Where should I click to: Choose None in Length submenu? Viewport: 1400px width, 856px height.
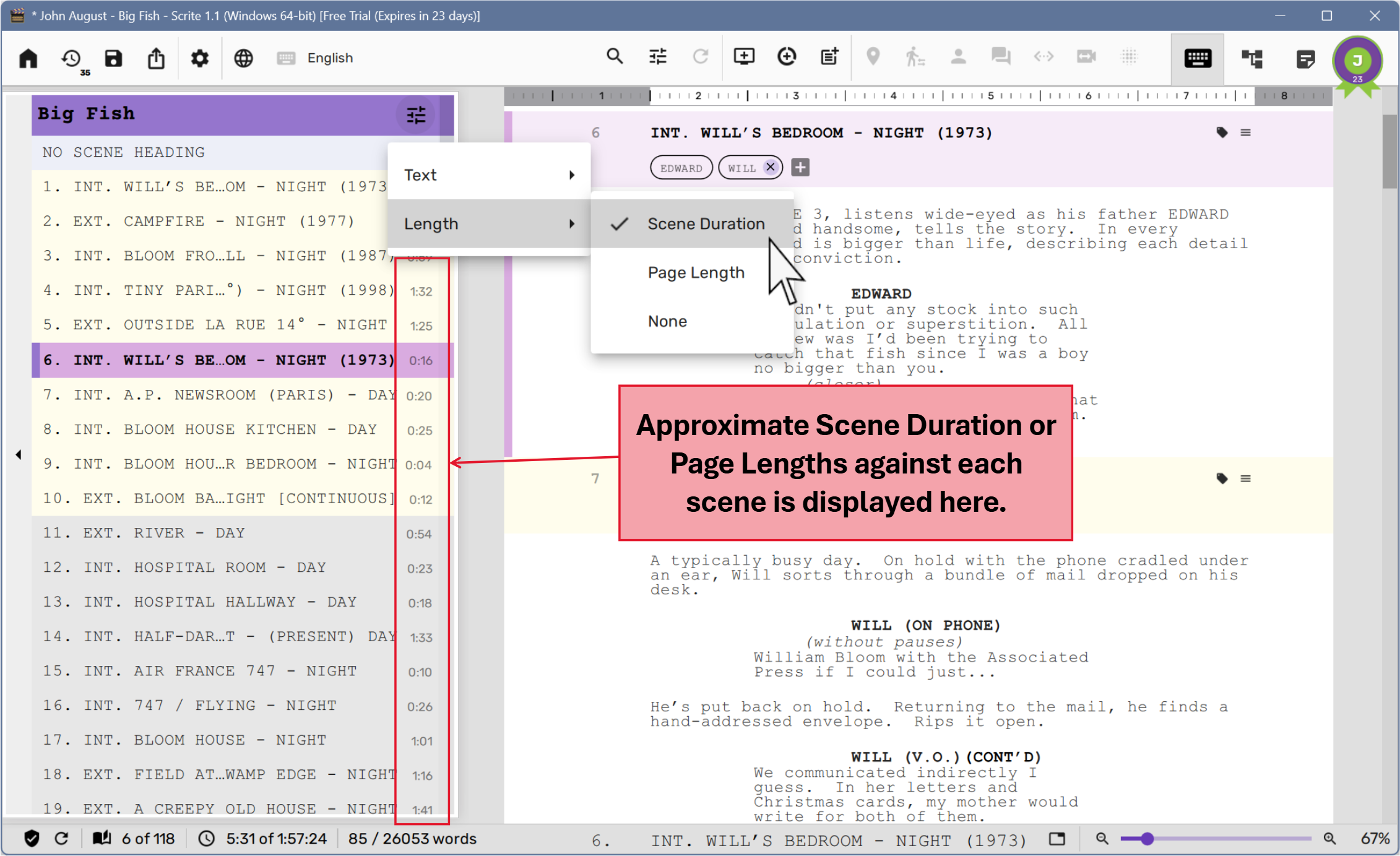click(x=692, y=321)
